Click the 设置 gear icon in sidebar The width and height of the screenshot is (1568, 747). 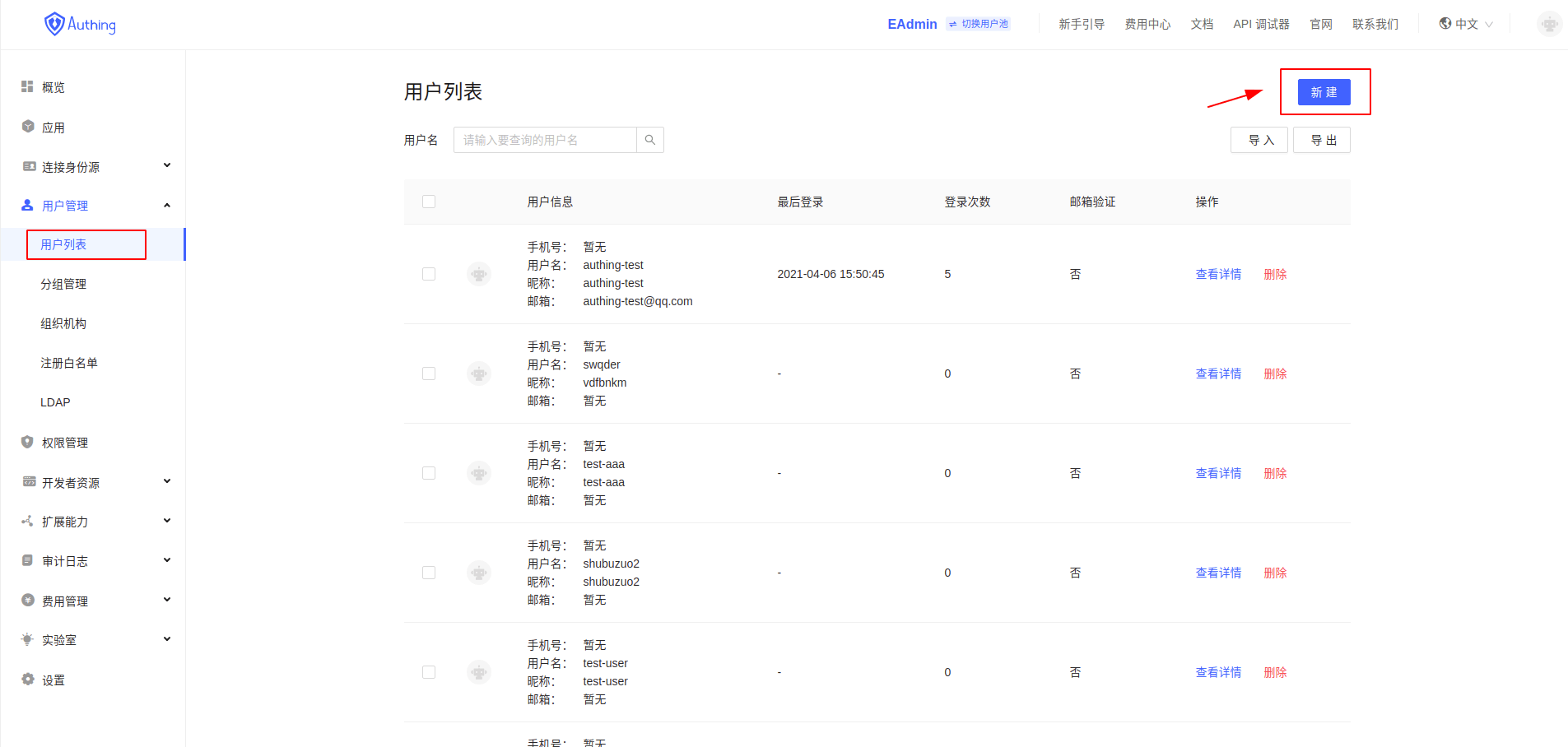click(x=27, y=680)
